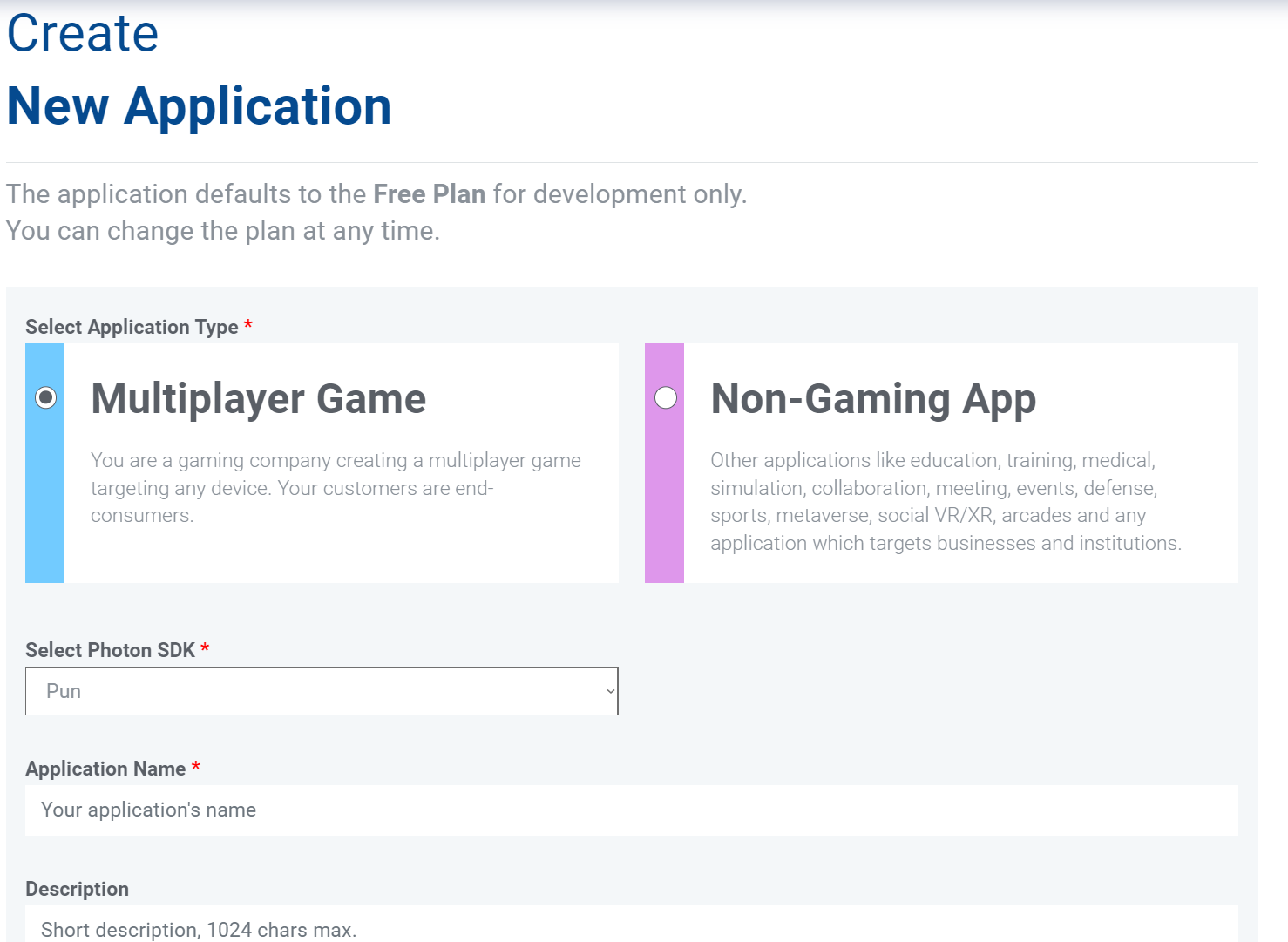1288x942 pixels.
Task: Click the Application Name label
Action: [x=105, y=769]
